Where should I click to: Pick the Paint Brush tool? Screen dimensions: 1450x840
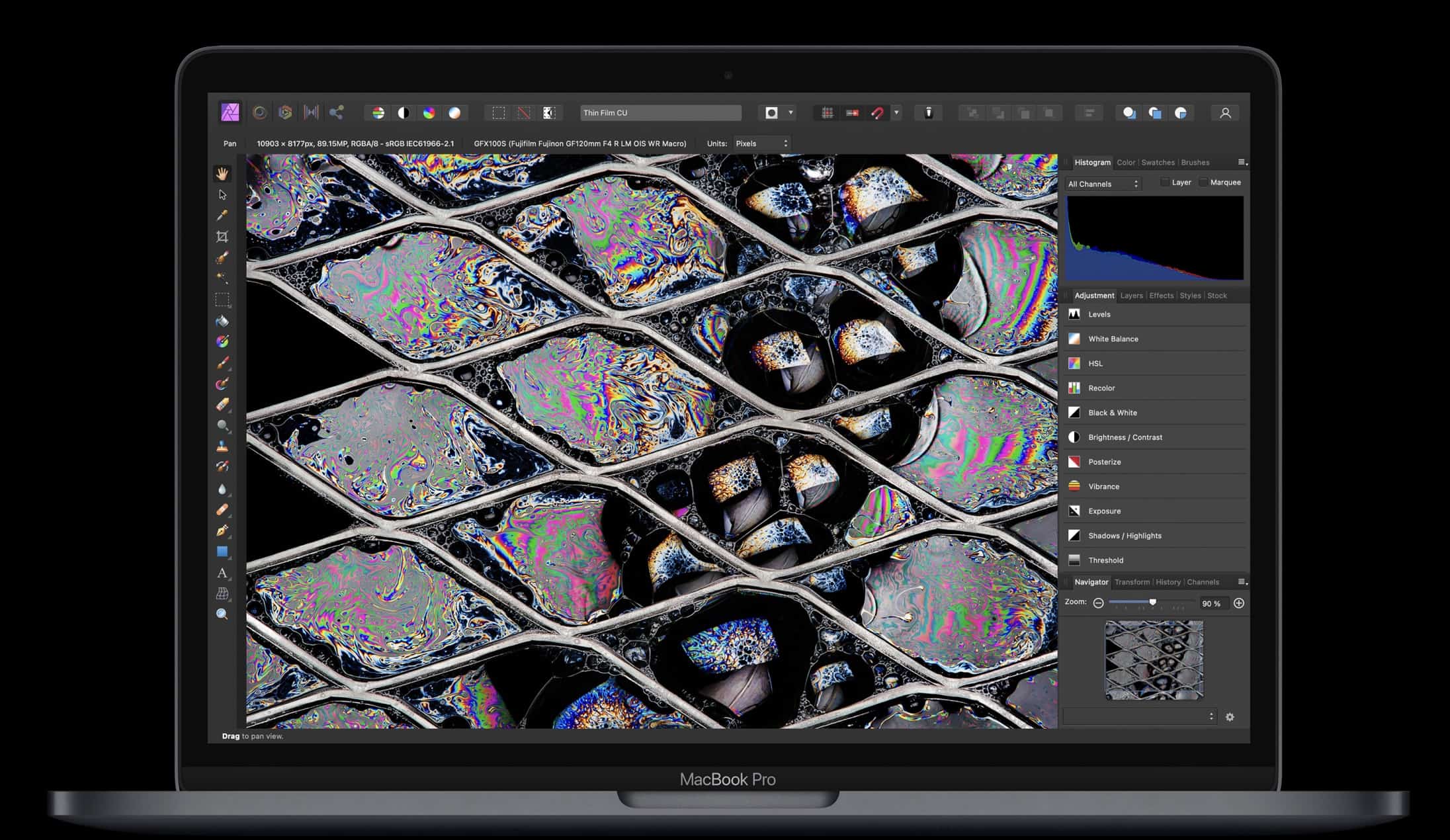[222, 362]
